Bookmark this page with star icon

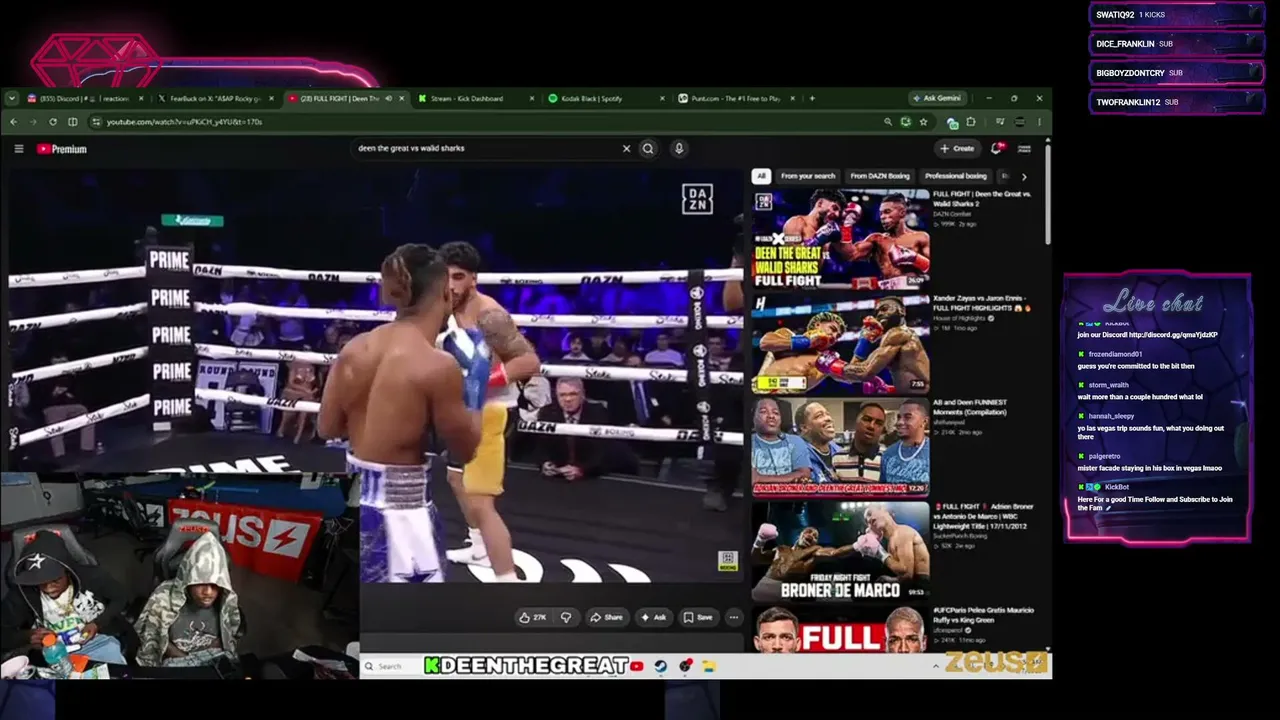point(923,122)
